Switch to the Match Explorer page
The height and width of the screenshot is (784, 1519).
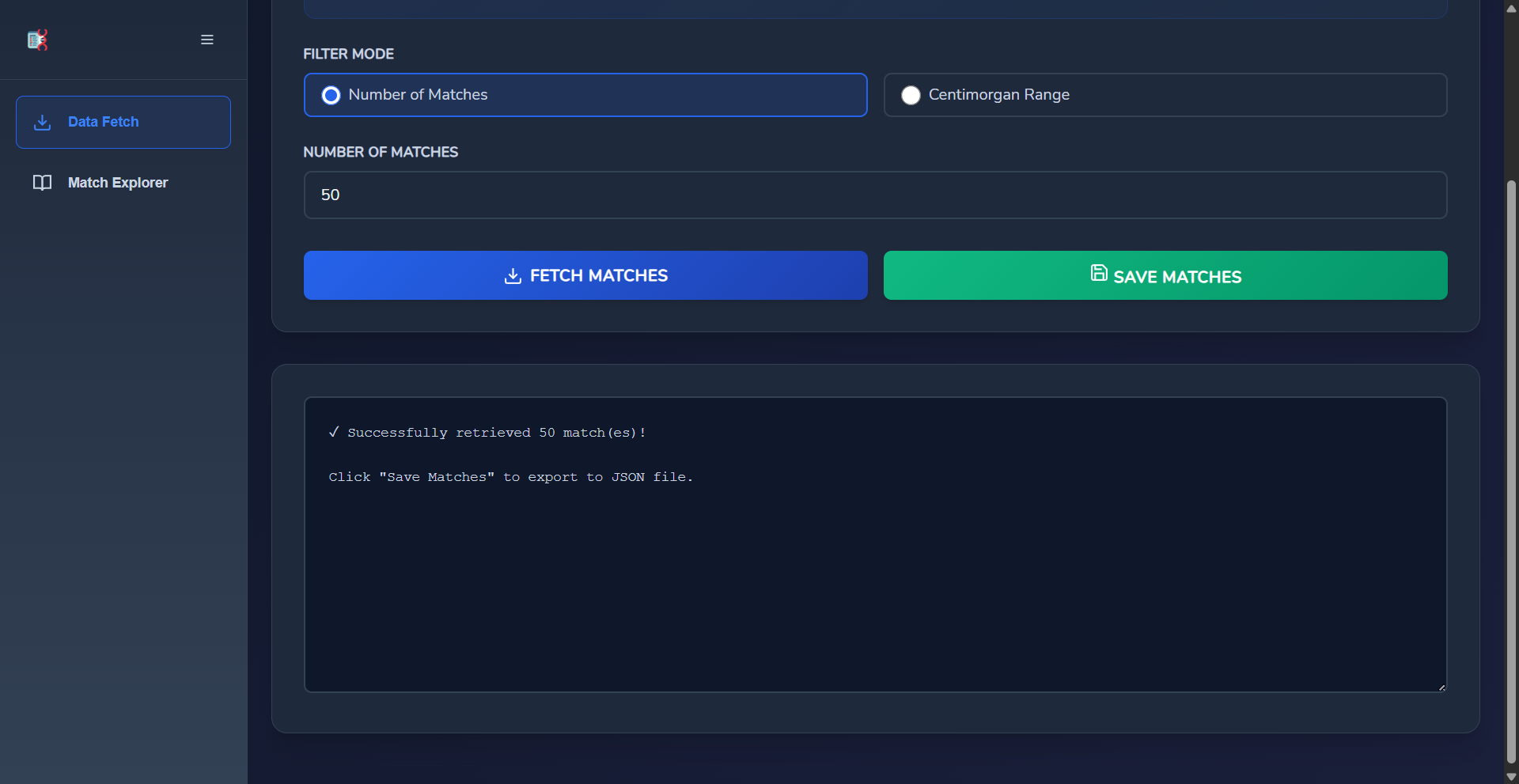tap(118, 183)
